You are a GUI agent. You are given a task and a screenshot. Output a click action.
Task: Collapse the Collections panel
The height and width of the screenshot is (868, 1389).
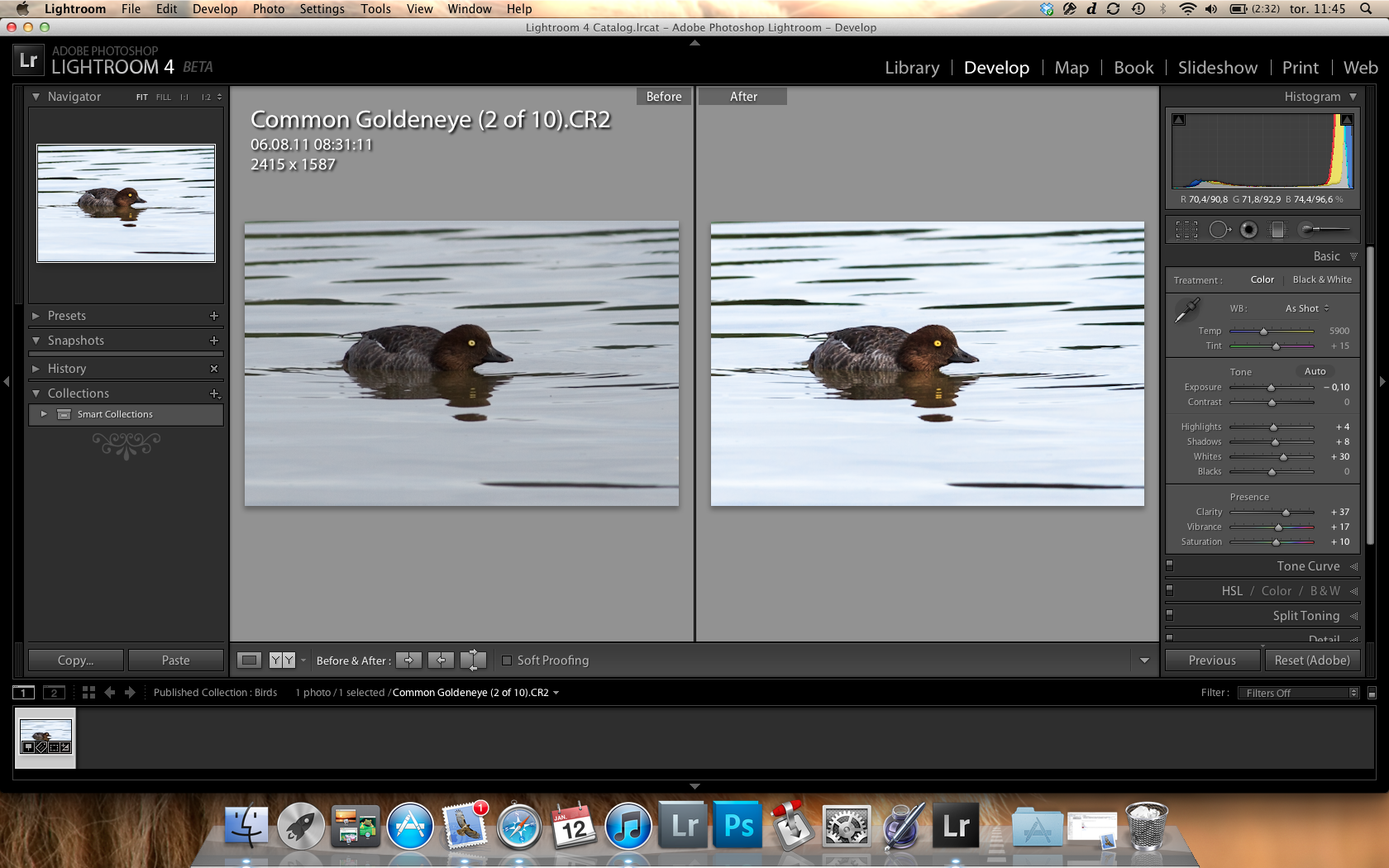pyautogui.click(x=36, y=393)
